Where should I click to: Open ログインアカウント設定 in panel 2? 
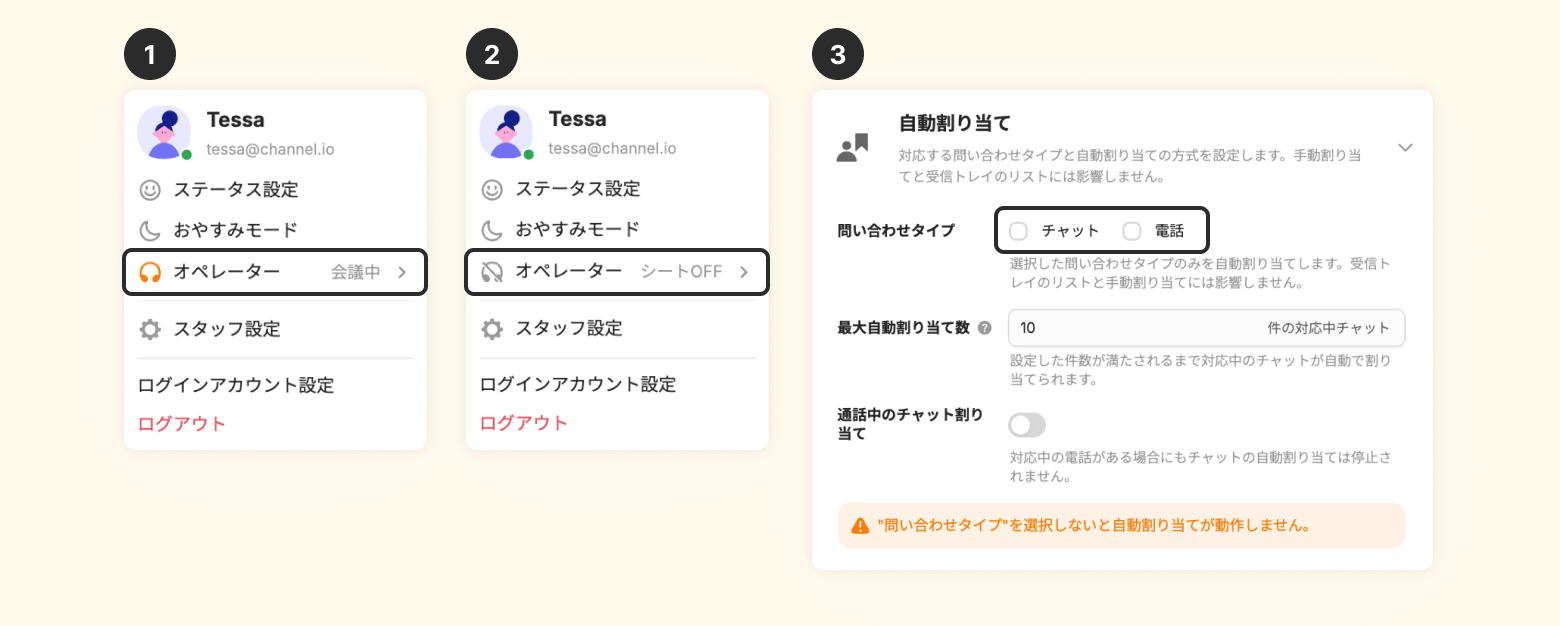(577, 384)
